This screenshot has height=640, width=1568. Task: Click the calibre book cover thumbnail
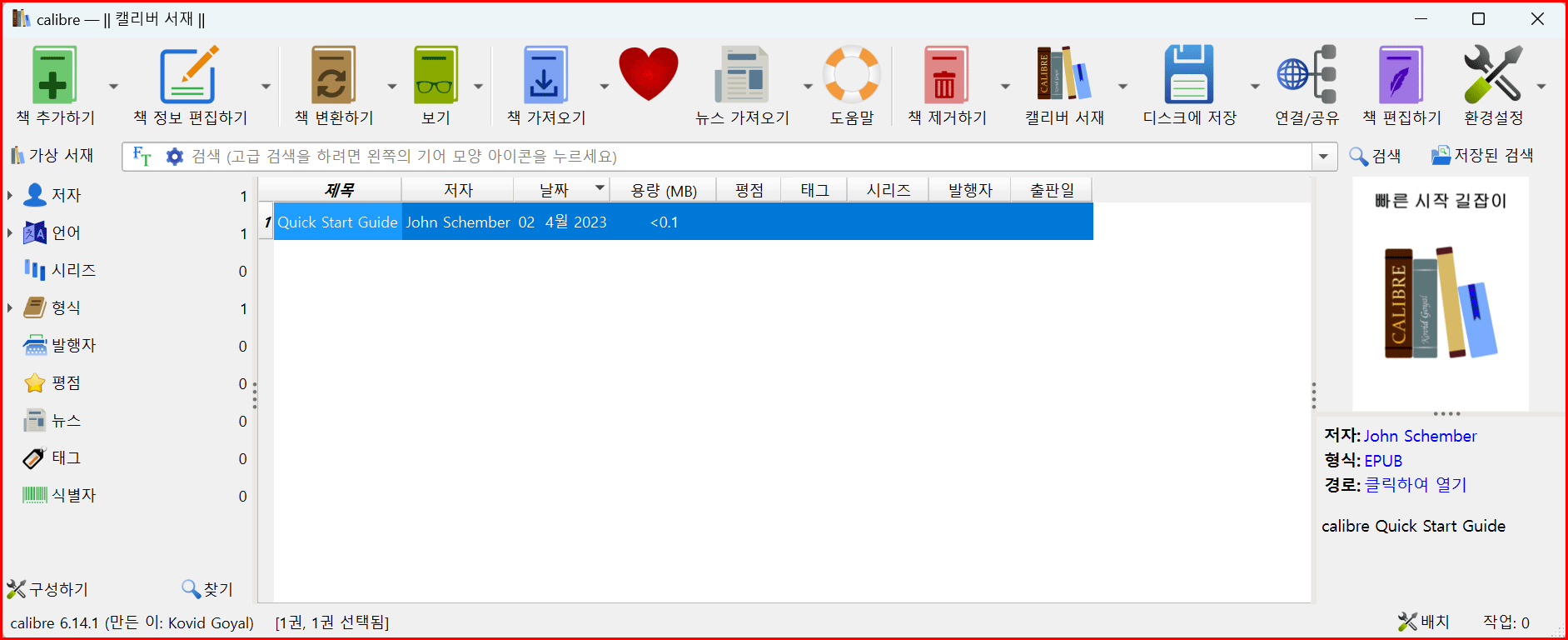coord(1441,293)
